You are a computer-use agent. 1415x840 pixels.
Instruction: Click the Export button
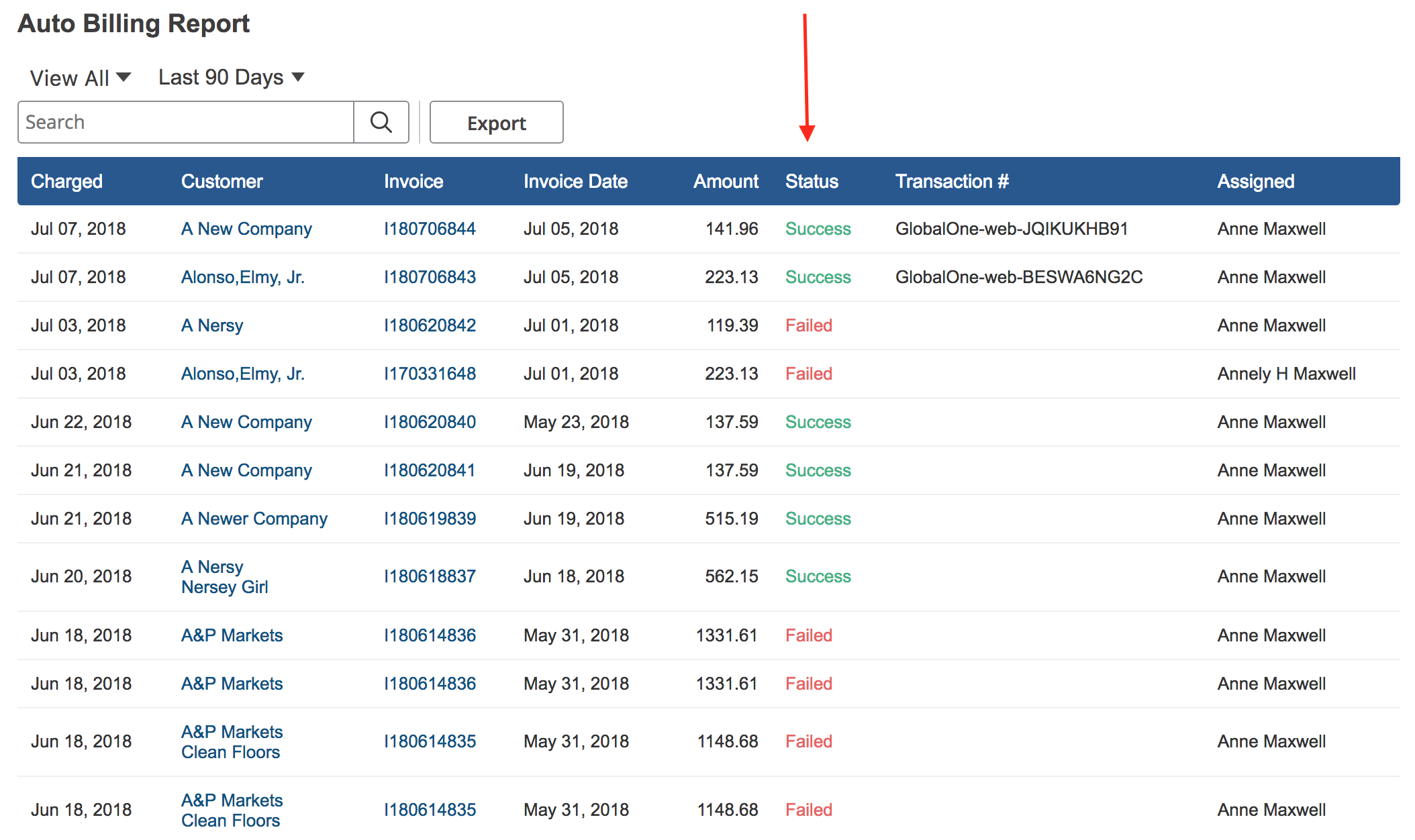(x=496, y=123)
